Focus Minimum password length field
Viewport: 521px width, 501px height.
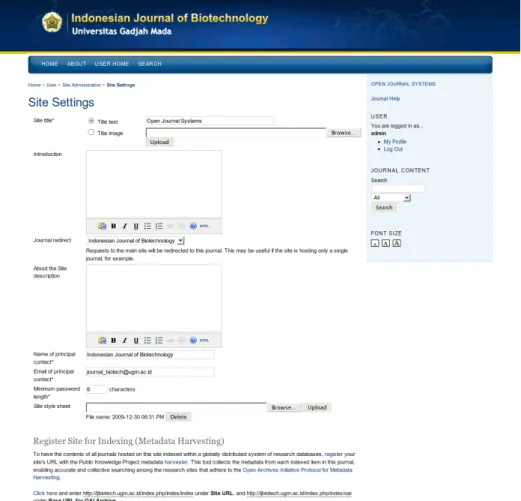(97, 389)
